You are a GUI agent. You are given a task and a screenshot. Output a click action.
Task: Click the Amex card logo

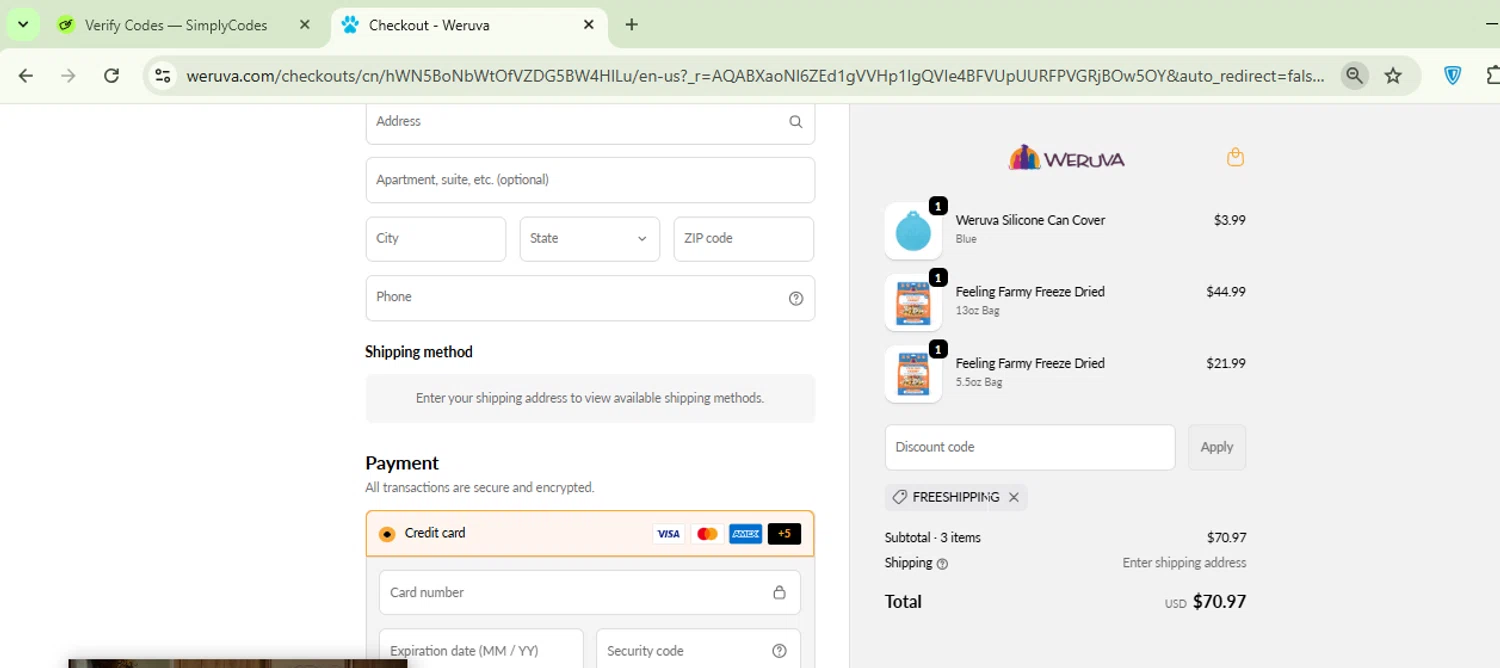[x=746, y=534]
